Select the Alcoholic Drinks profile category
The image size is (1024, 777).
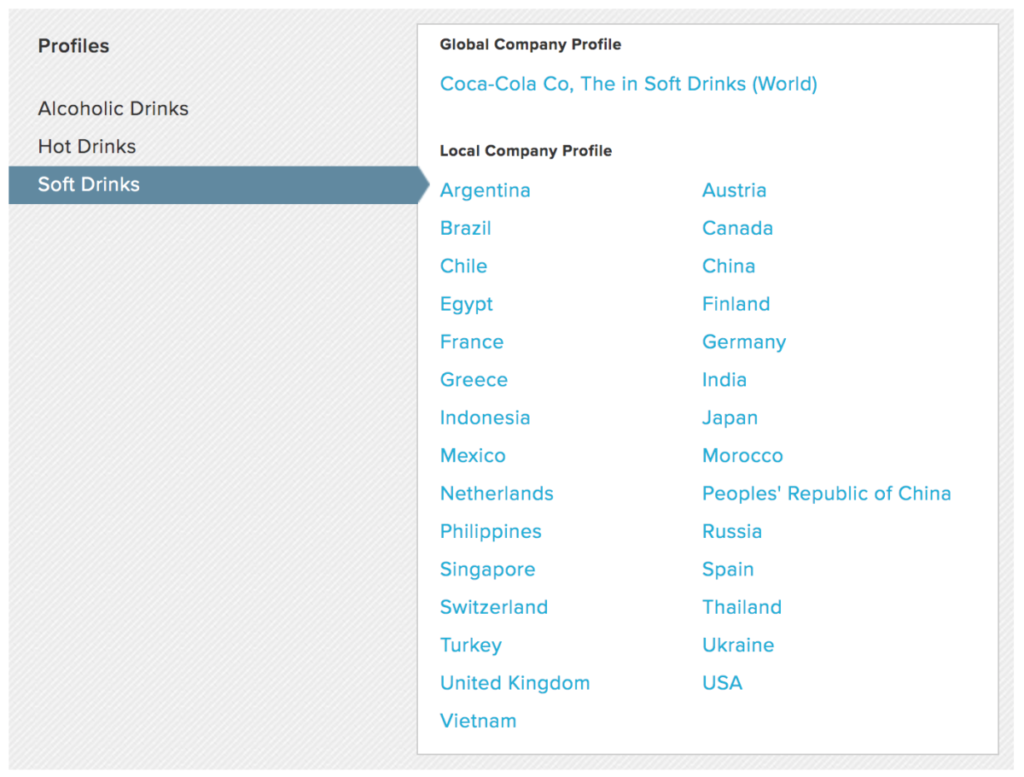pos(113,108)
